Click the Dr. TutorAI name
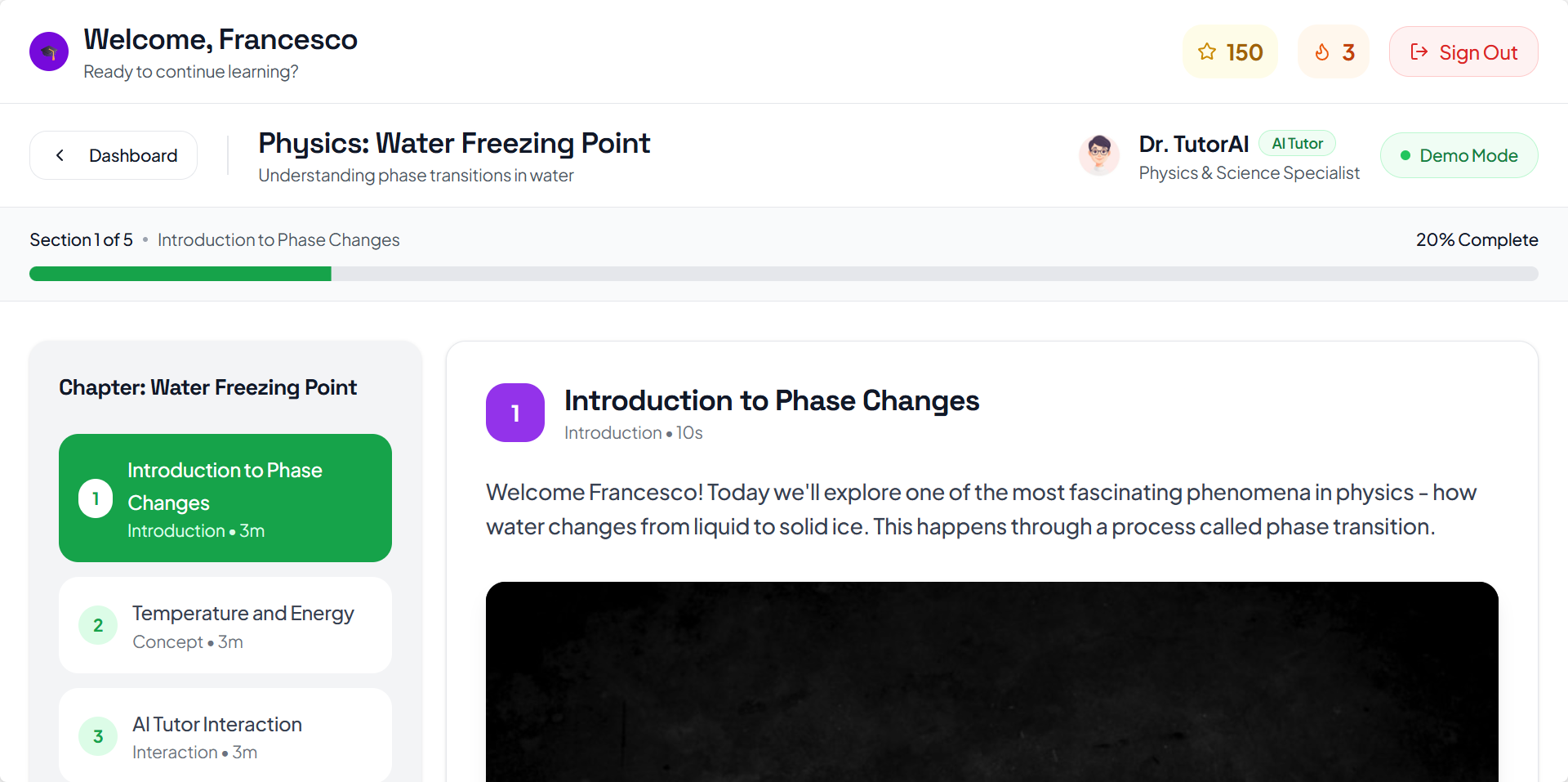The height and width of the screenshot is (782, 1568). pos(1193,145)
